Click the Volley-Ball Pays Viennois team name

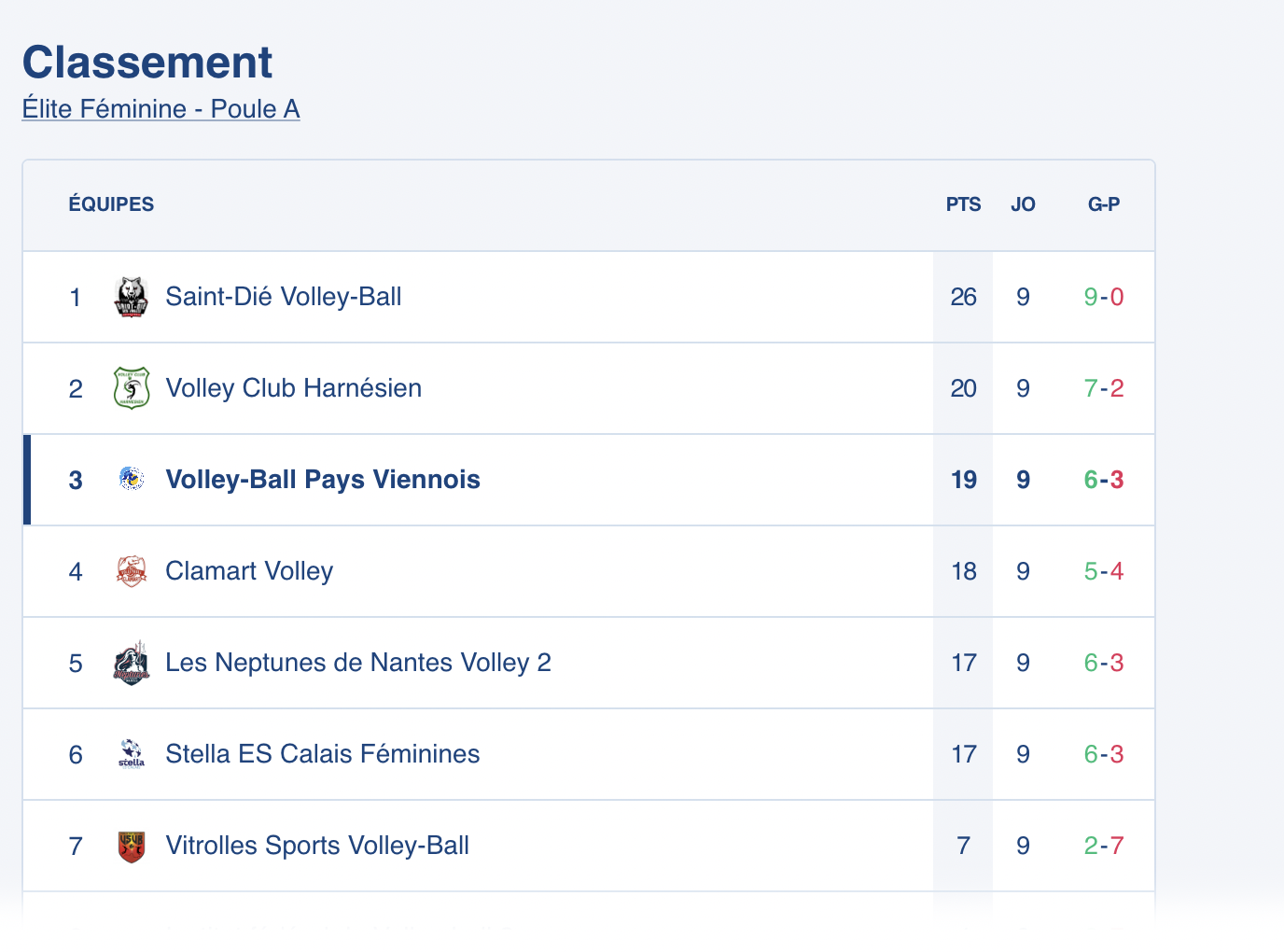[x=322, y=480]
